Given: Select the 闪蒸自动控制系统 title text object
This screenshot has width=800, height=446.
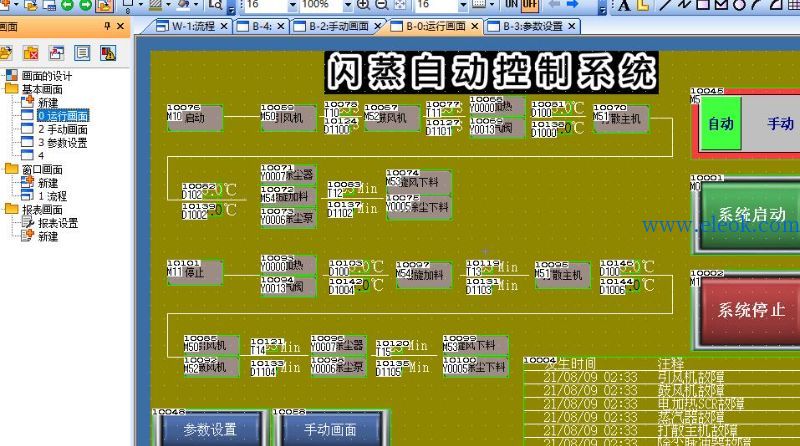Looking at the screenshot, I should [x=491, y=72].
